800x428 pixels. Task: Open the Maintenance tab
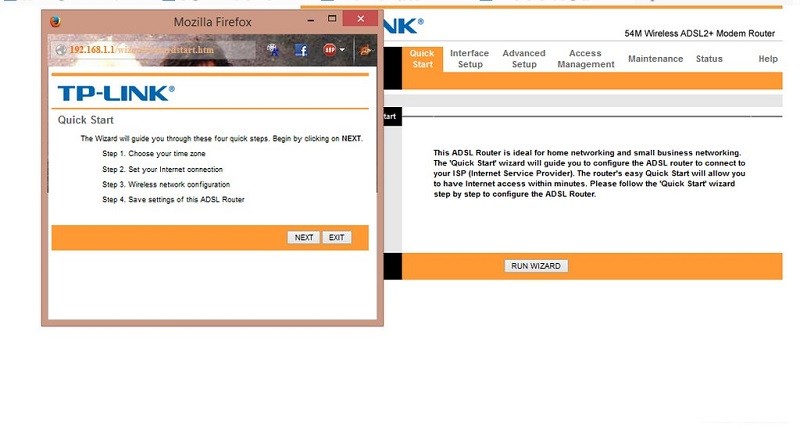pos(655,59)
